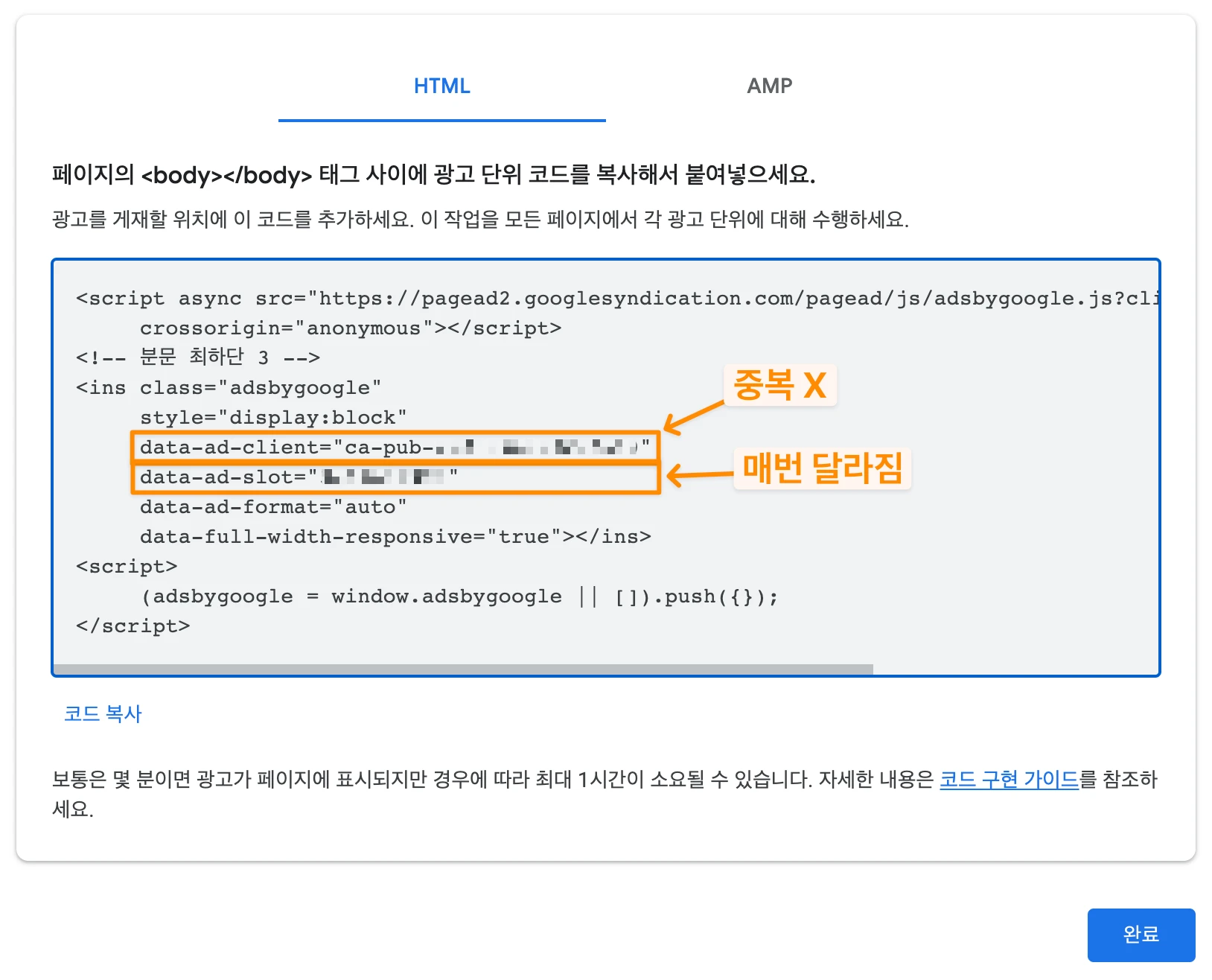This screenshot has width=1212, height=980.
Task: Click the heading about body tag instructions
Action: click(434, 175)
